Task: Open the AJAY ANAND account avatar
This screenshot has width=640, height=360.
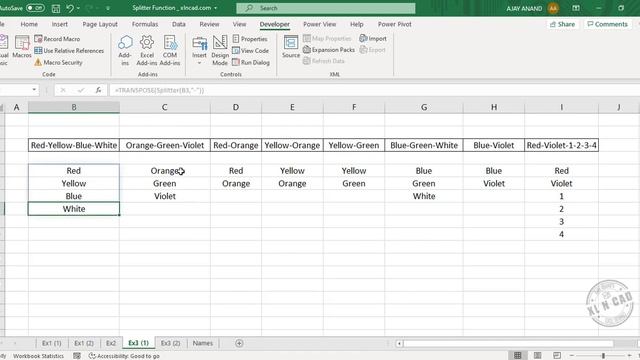Action: click(553, 8)
